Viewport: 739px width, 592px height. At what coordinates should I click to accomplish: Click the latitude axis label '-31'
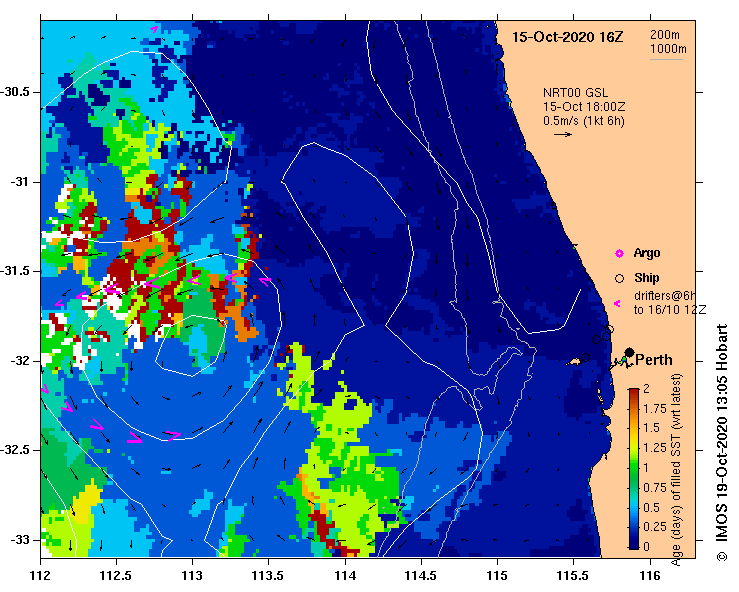(19, 182)
